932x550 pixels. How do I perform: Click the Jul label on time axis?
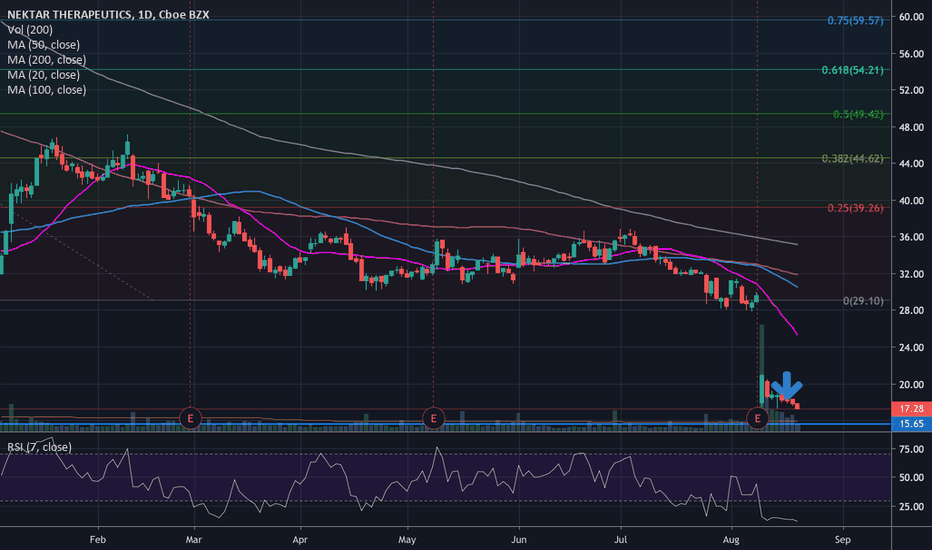pyautogui.click(x=621, y=540)
